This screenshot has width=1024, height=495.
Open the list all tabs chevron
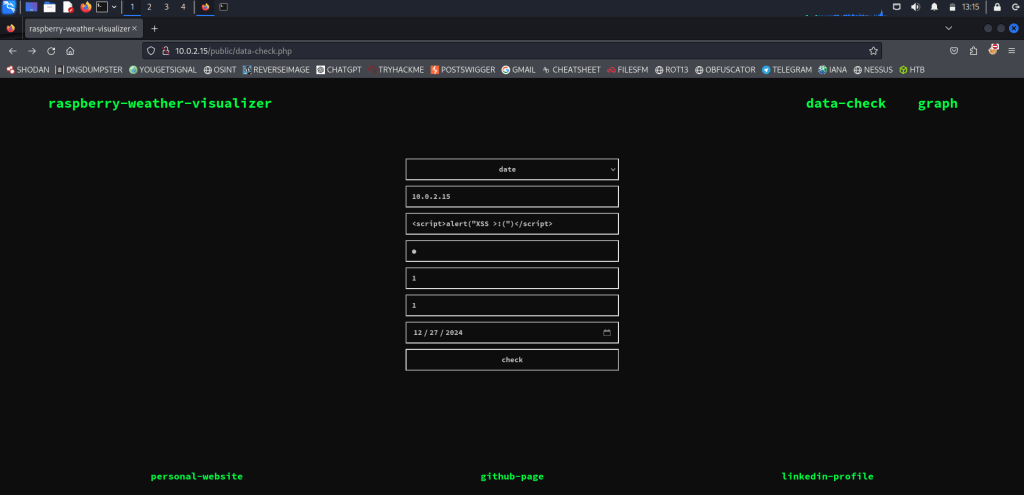pos(949,28)
